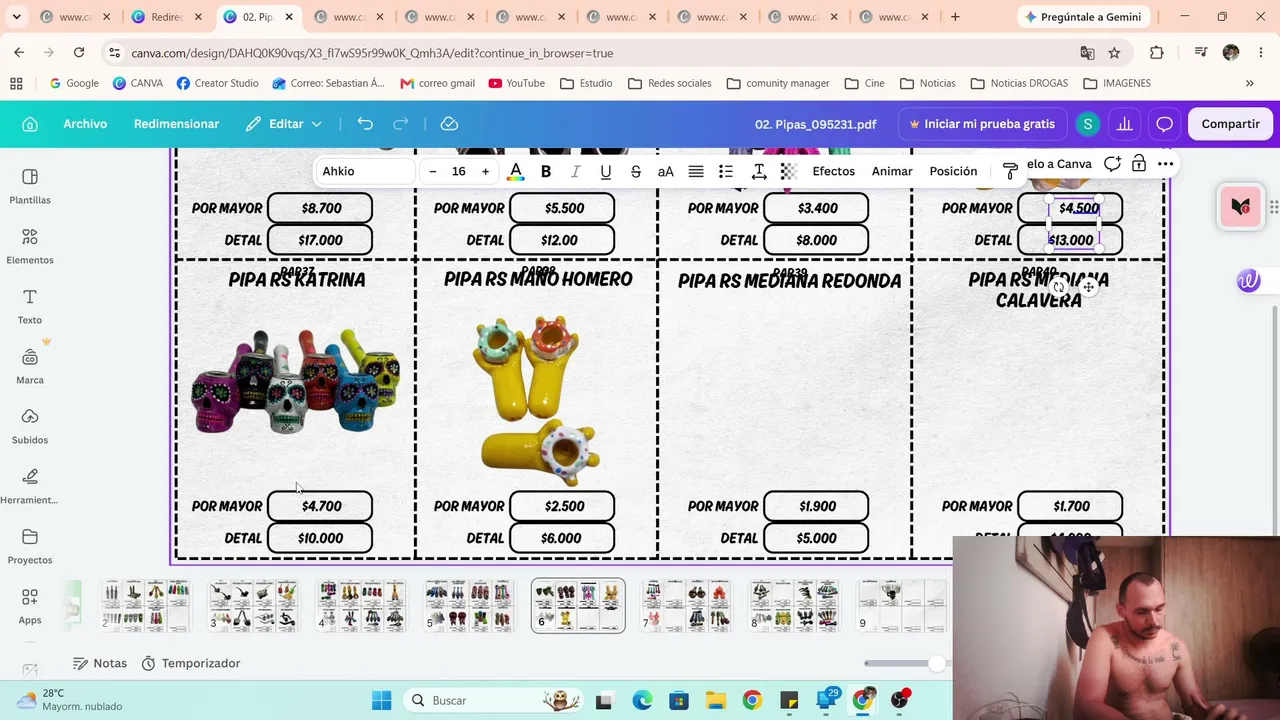Viewport: 1280px width, 720px height.
Task: Open the comments speech bubble icon
Action: (x=1164, y=124)
